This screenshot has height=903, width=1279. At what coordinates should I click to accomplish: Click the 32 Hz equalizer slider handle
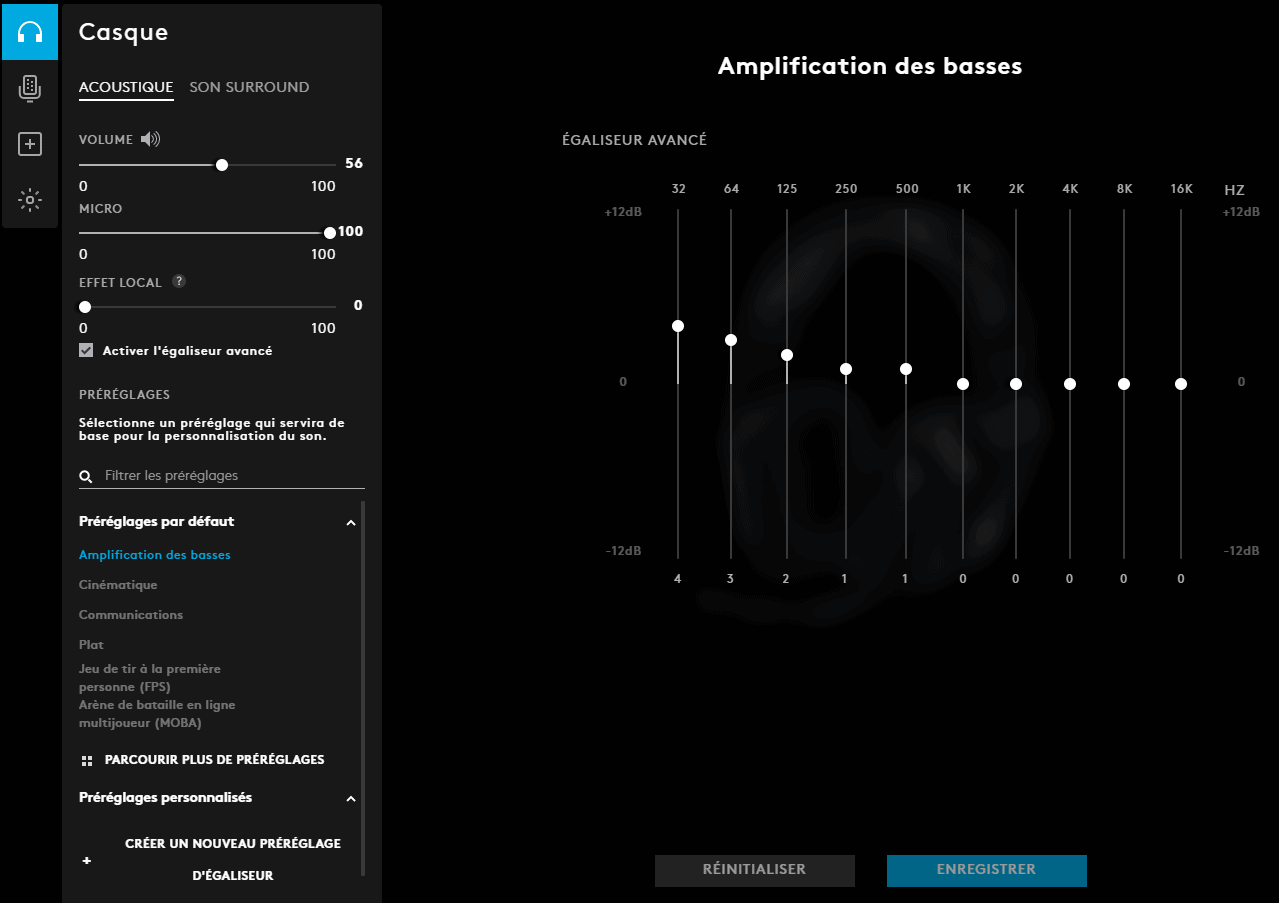(678, 326)
